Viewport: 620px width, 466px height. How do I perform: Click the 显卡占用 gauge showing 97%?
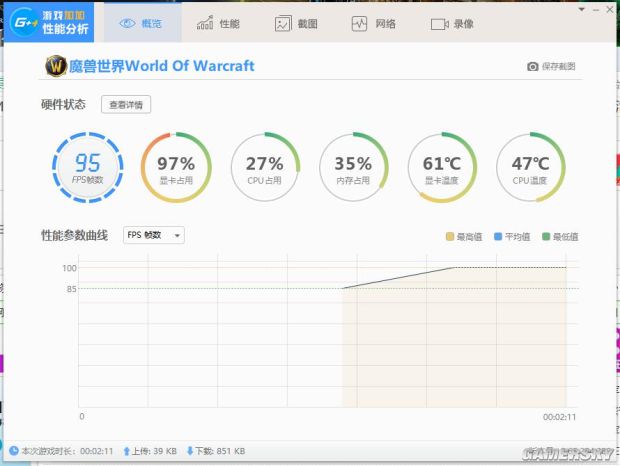click(x=175, y=167)
